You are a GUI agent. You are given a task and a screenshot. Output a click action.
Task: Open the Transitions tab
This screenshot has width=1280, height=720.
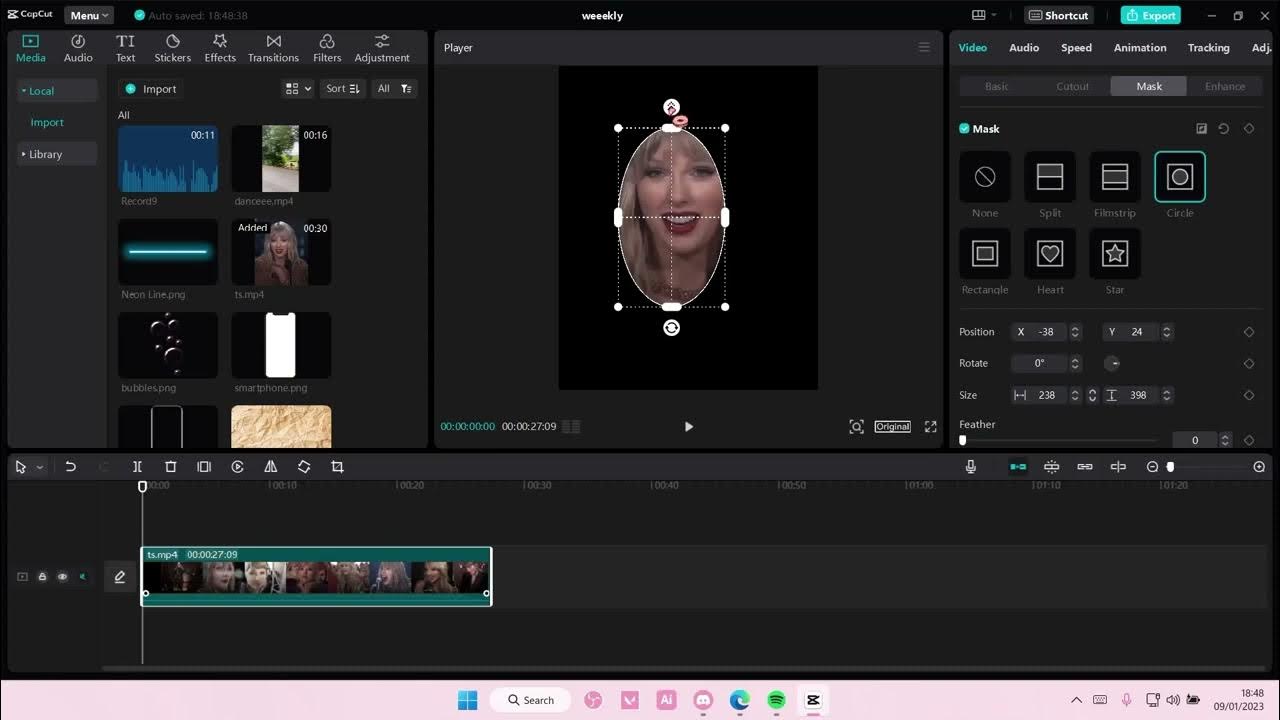coord(273,48)
